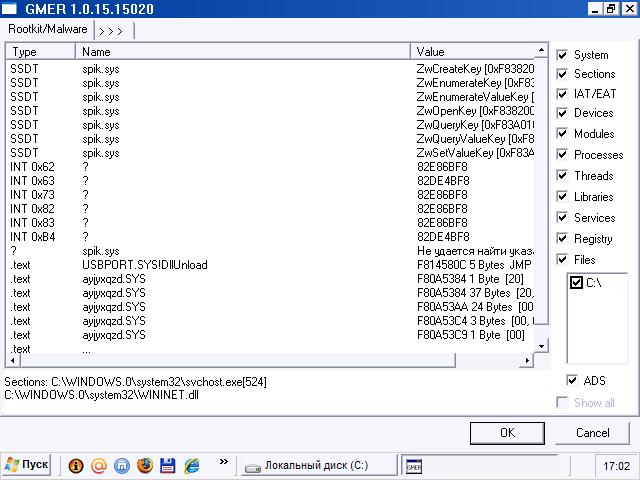Viewport: 640px width, 480px height.
Task: Open the blue round quick launch icon
Action: pos(122,465)
